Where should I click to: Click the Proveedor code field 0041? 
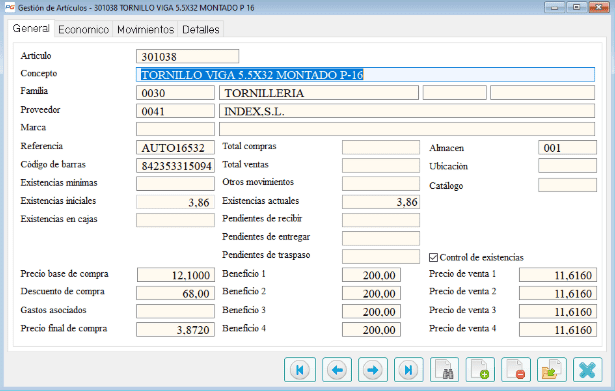pos(175,111)
